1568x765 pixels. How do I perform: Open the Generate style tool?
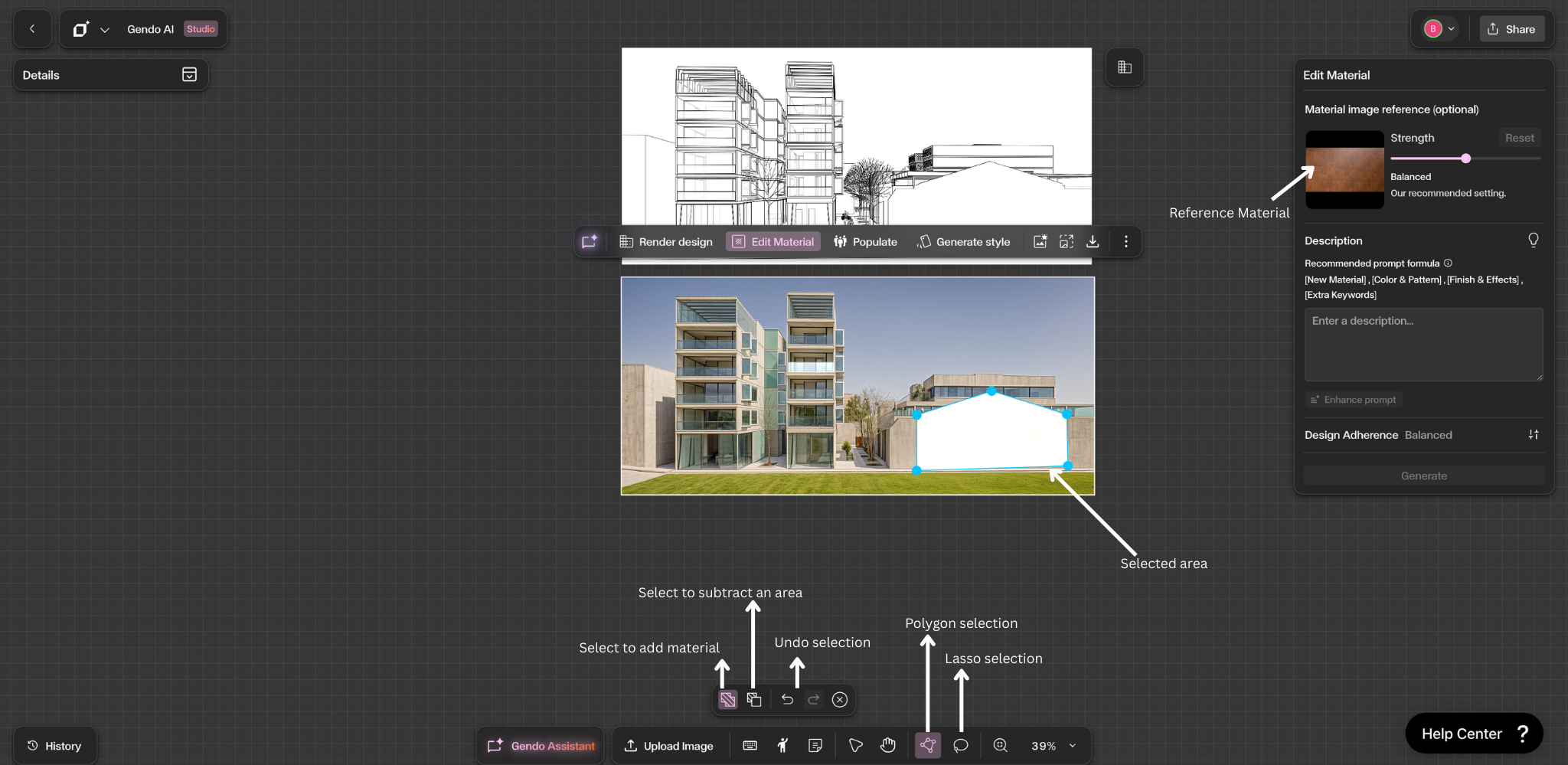coord(963,241)
